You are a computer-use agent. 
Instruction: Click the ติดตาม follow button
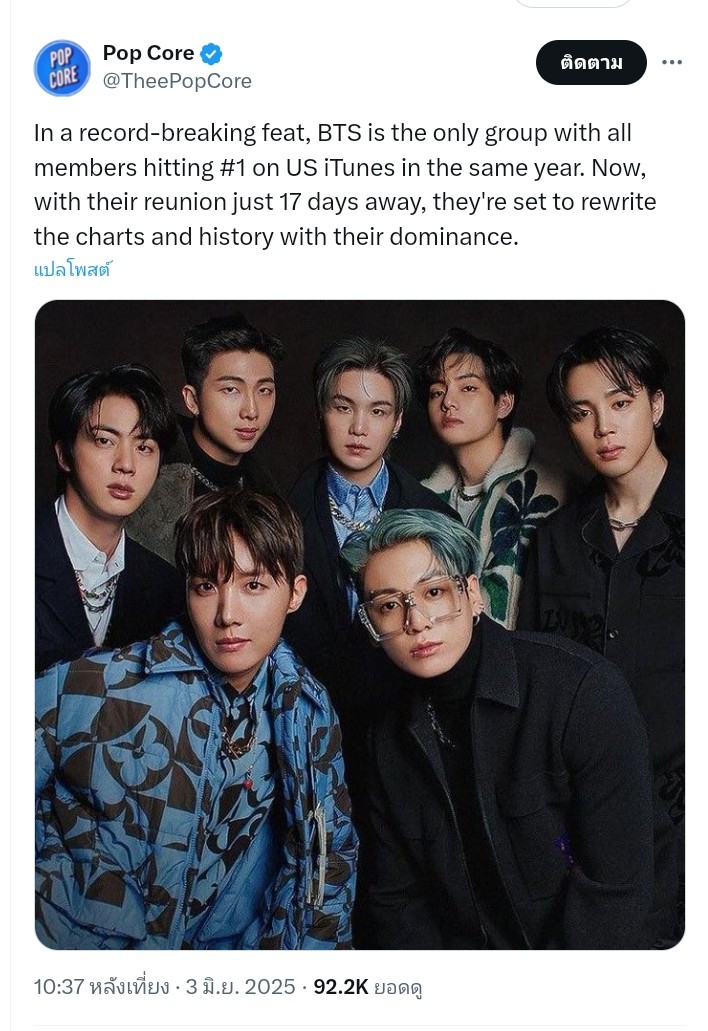click(x=591, y=62)
